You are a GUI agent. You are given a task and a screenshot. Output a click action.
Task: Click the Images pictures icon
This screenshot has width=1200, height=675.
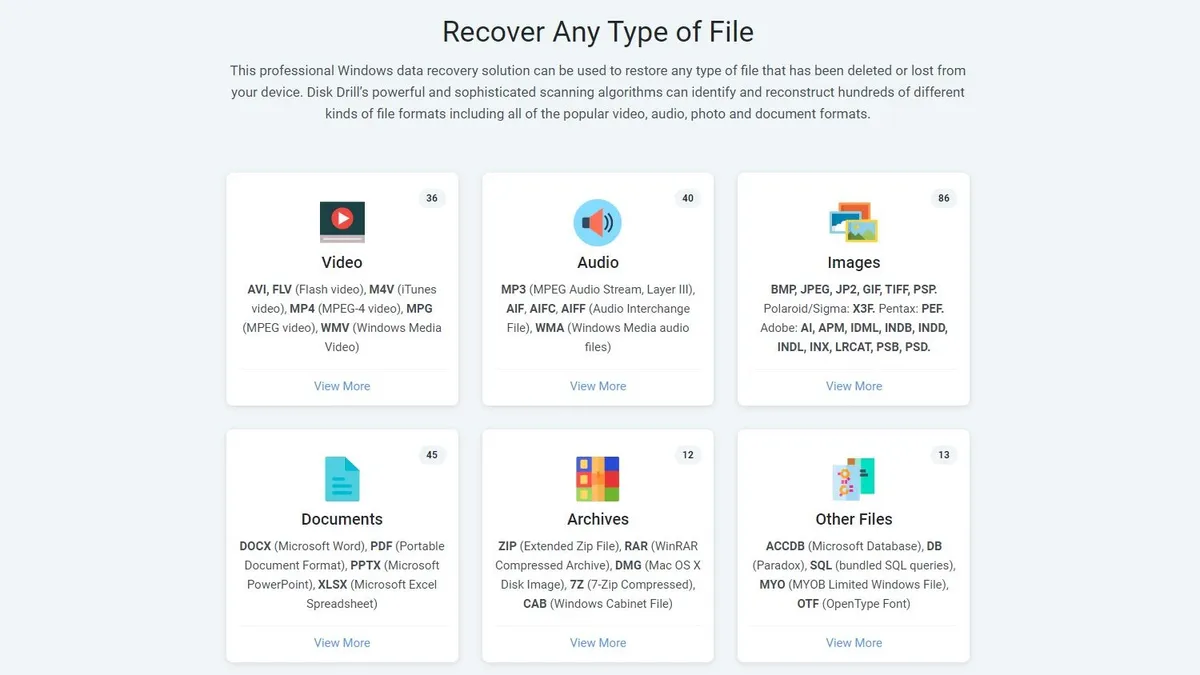click(x=854, y=222)
